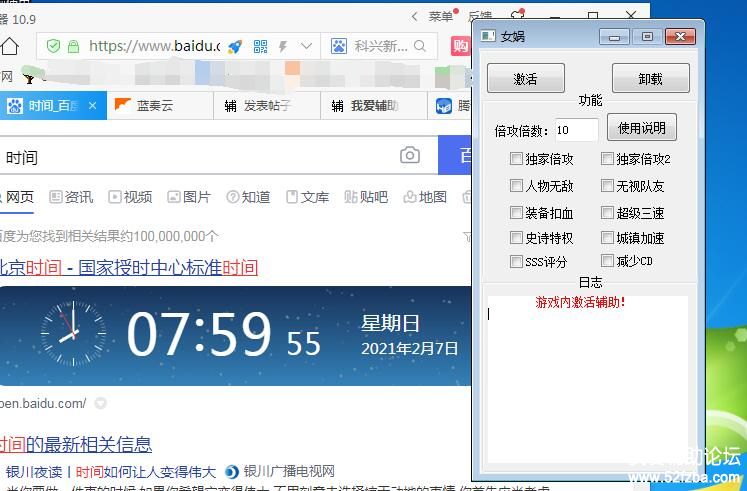Open the 银川夜读 article link
Viewport: 747px width, 491px height.
[111, 471]
